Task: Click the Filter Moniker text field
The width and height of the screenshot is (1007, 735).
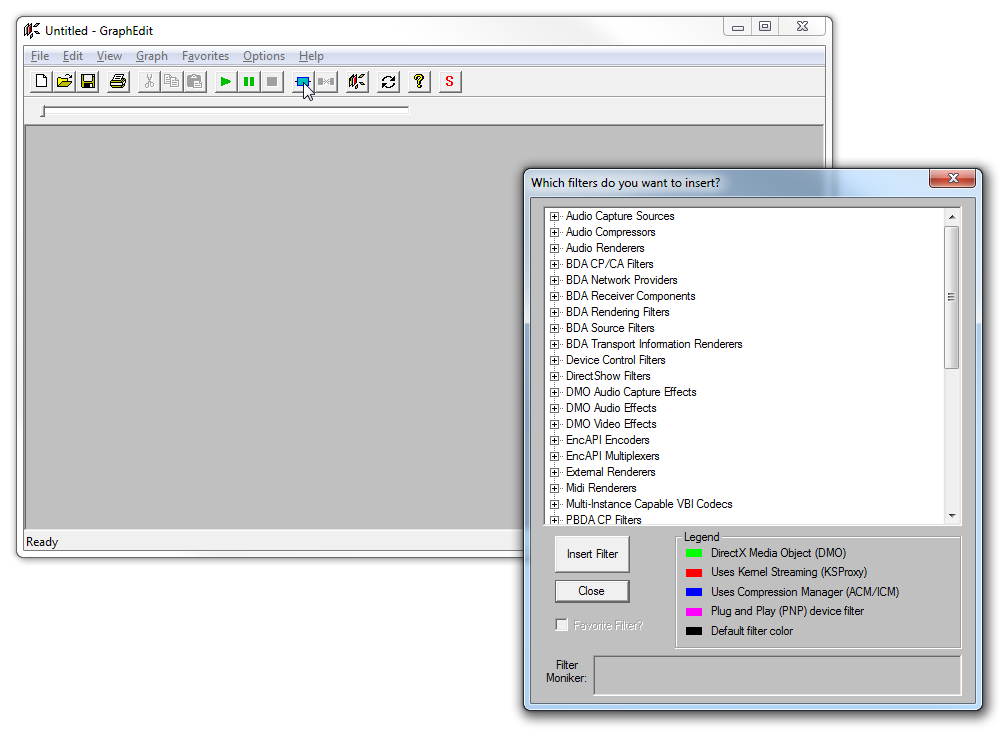Action: click(x=777, y=675)
